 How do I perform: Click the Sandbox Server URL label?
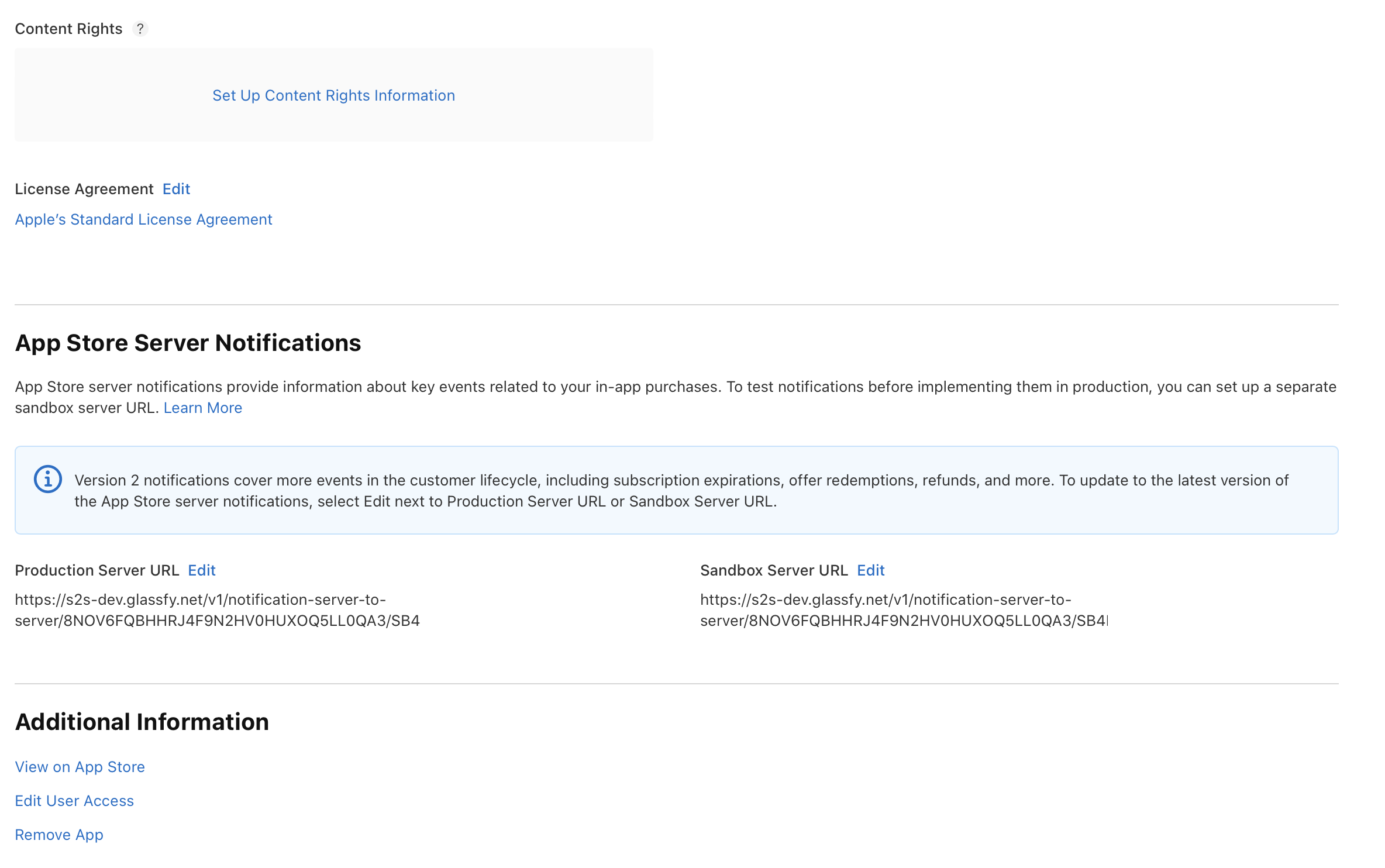(x=773, y=570)
